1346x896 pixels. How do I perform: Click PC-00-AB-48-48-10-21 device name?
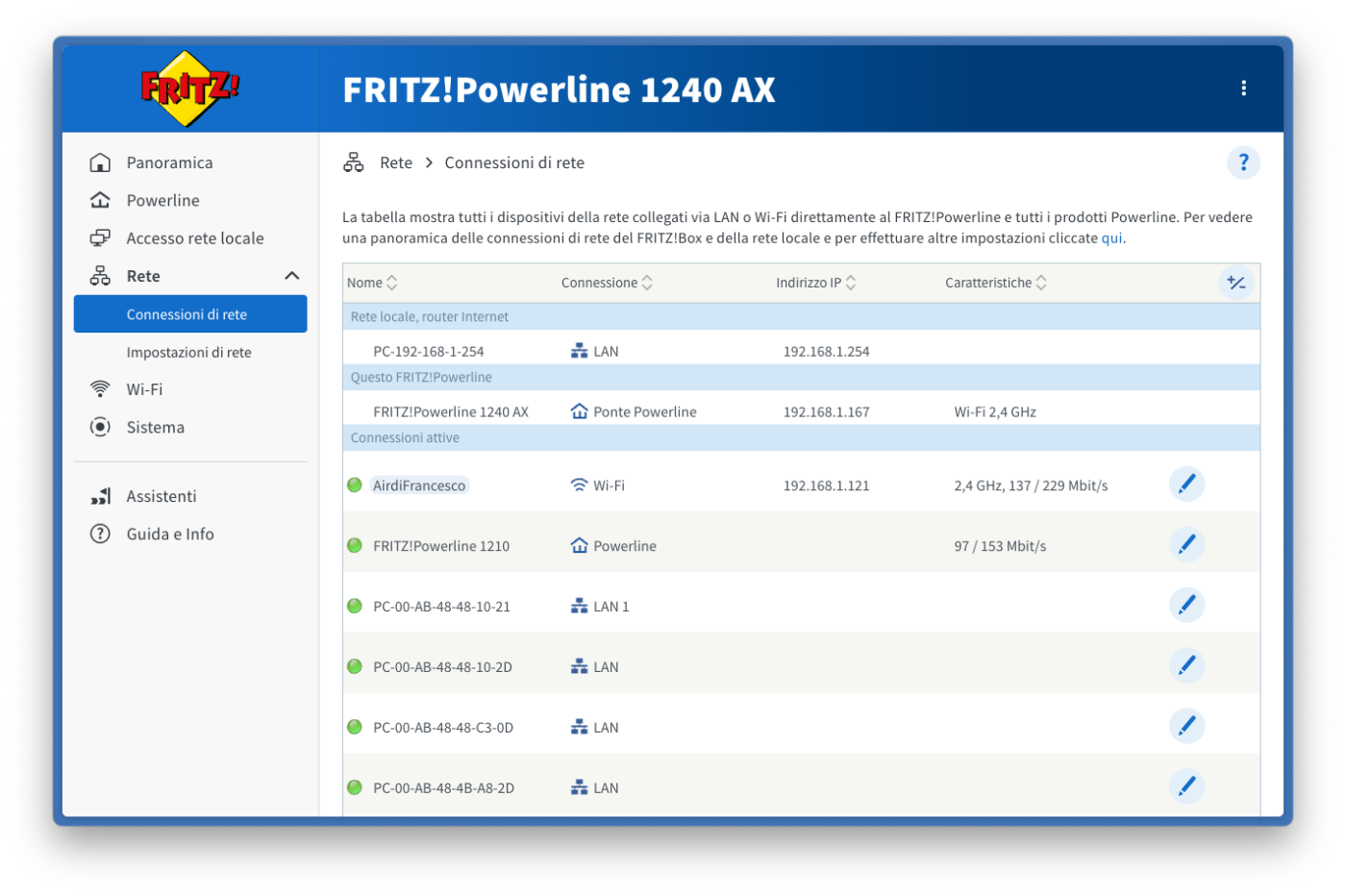click(441, 607)
